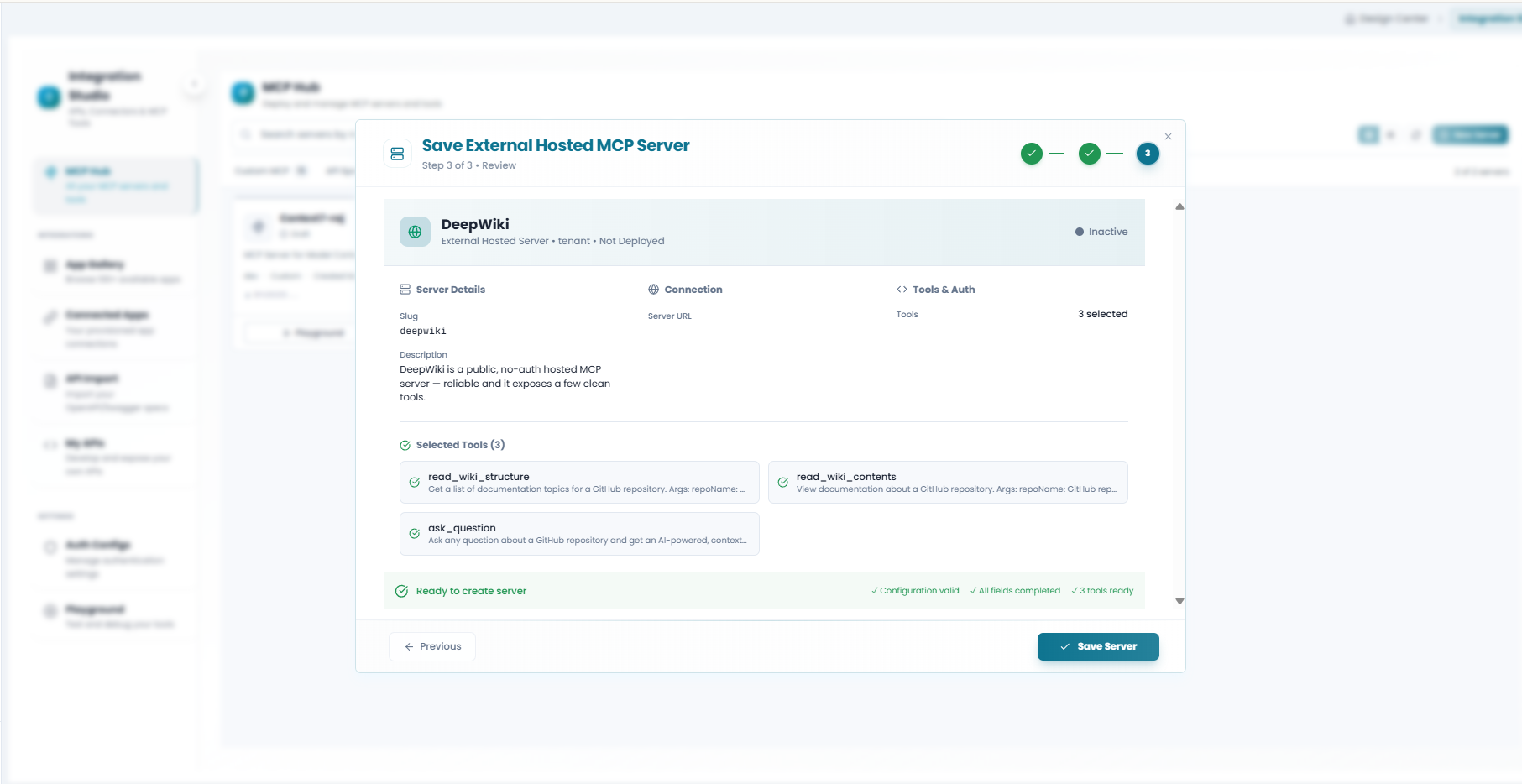Click the DeepWiki globe icon
The height and width of the screenshot is (784, 1522).
tap(415, 232)
